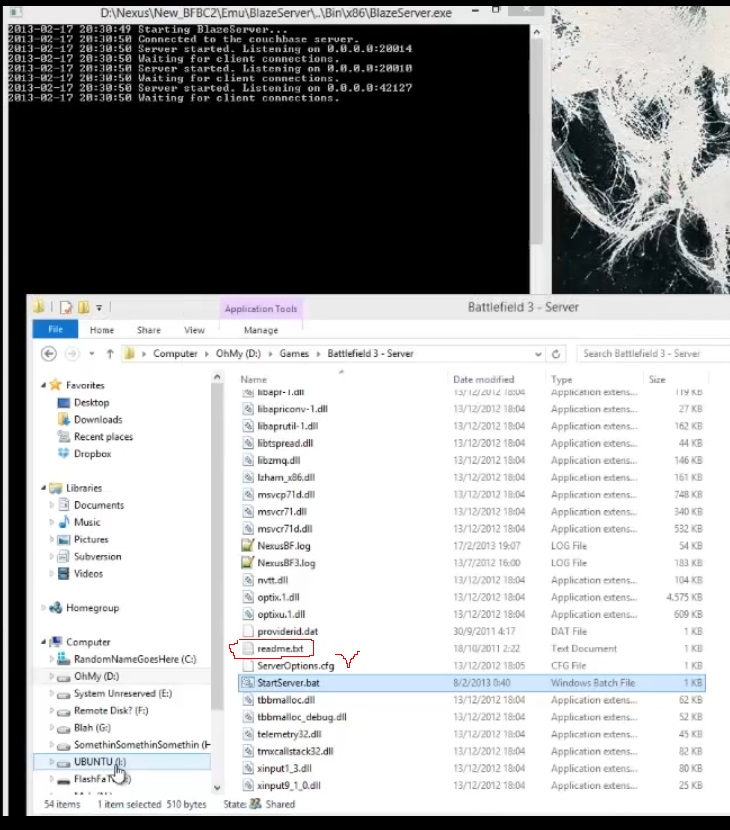Open the File menu
The width and height of the screenshot is (730, 830).
[55, 329]
